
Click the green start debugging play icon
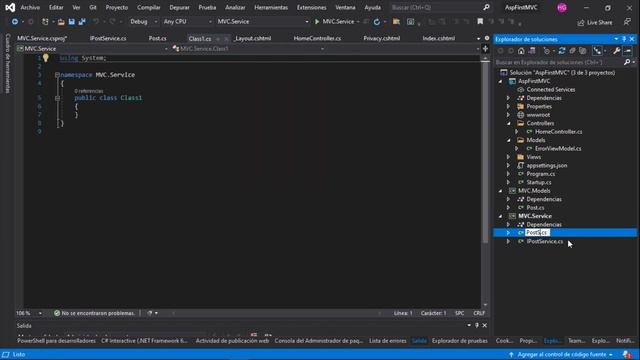coord(317,22)
